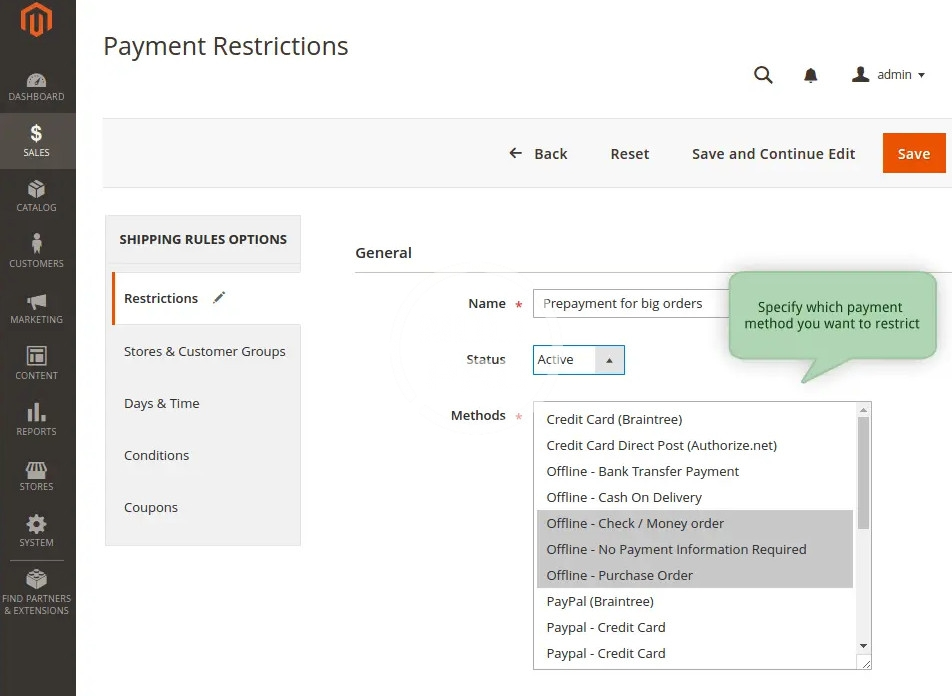Open the notifications bell icon
The height and width of the screenshot is (696, 952).
pos(811,75)
